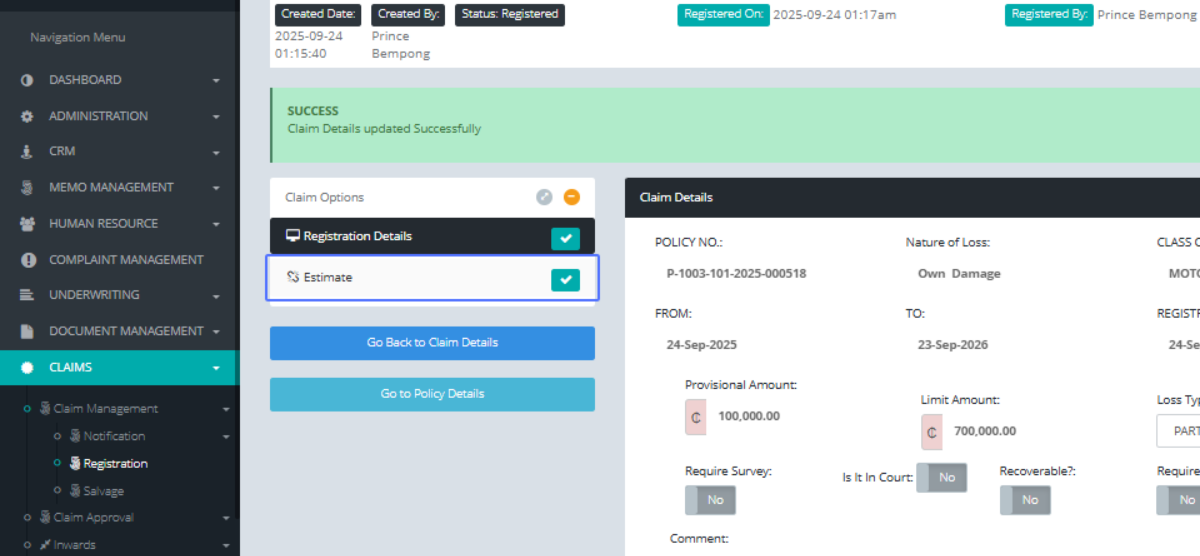
Task: Collapse the Claim Management submenu arrow
Action: pyautogui.click(x=226, y=409)
